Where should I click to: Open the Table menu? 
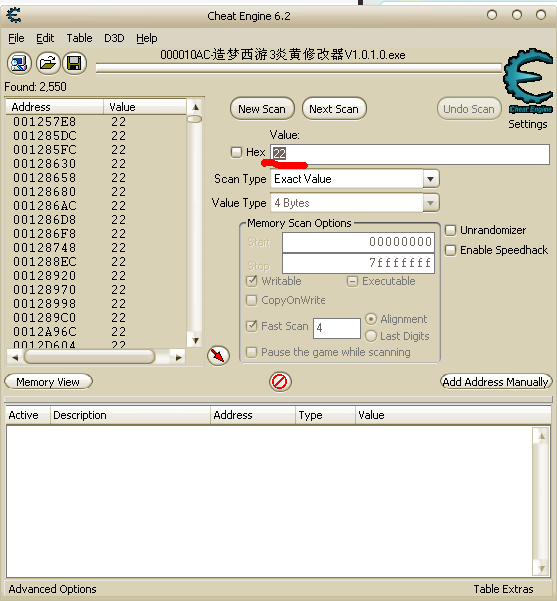(79, 38)
